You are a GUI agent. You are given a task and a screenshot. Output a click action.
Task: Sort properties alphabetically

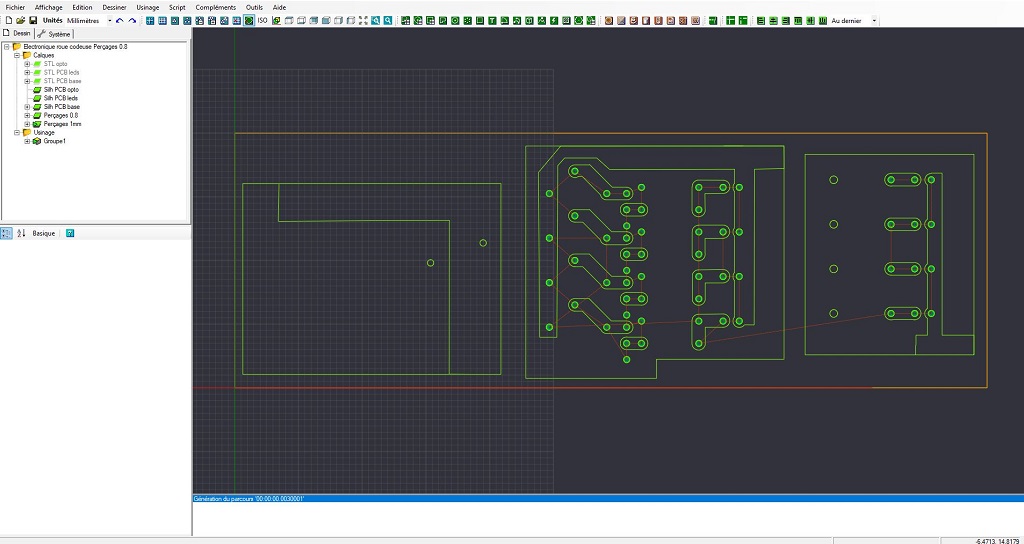pyautogui.click(x=20, y=233)
